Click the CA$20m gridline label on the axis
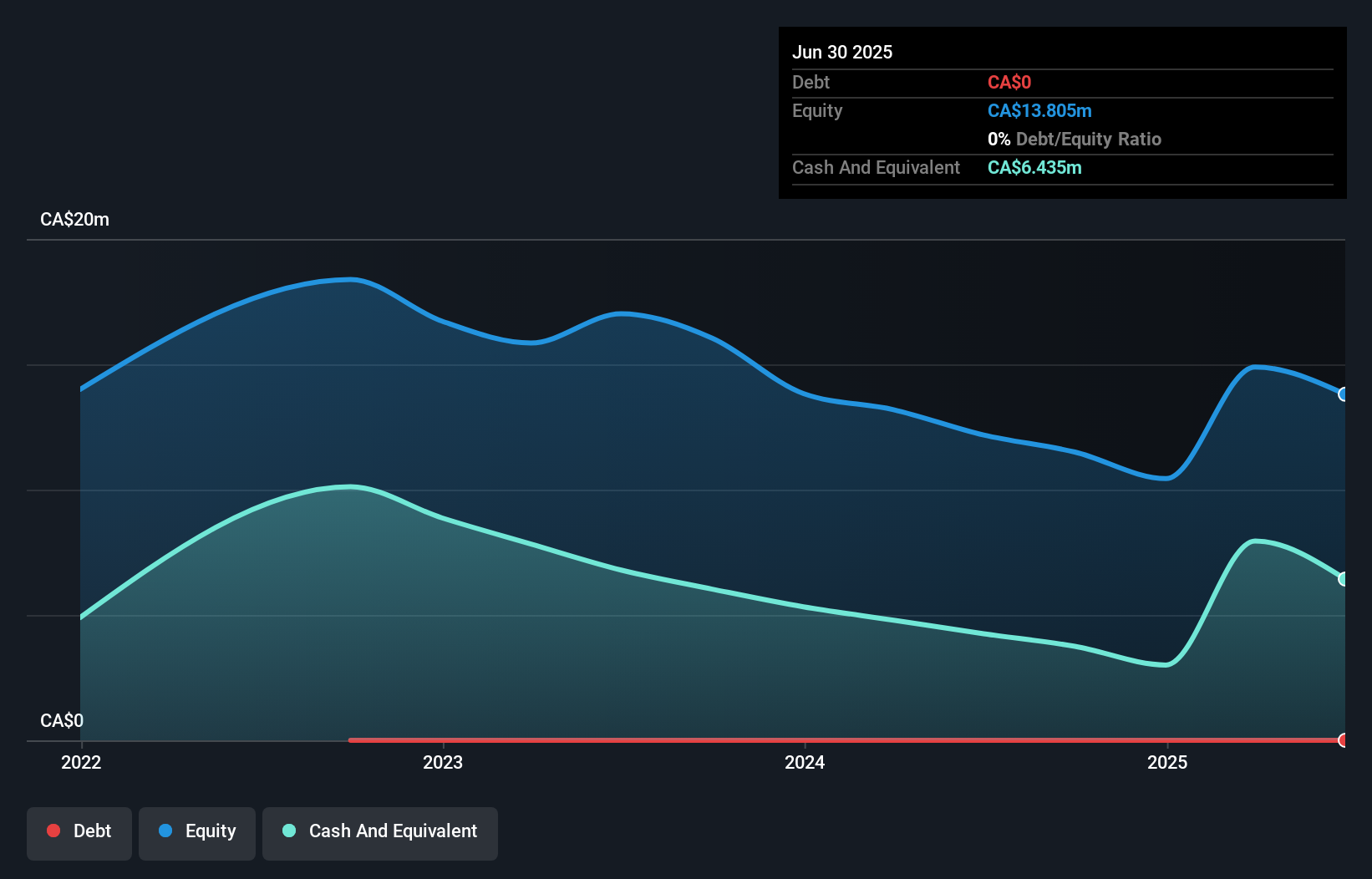The height and width of the screenshot is (879, 1372). 74,219
